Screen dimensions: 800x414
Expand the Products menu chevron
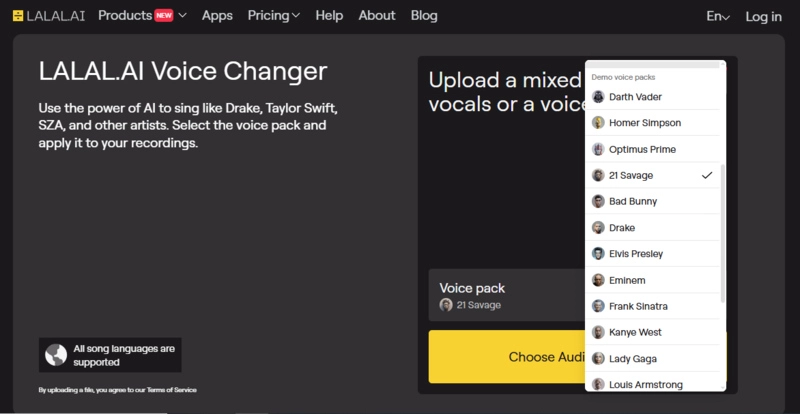click(183, 16)
